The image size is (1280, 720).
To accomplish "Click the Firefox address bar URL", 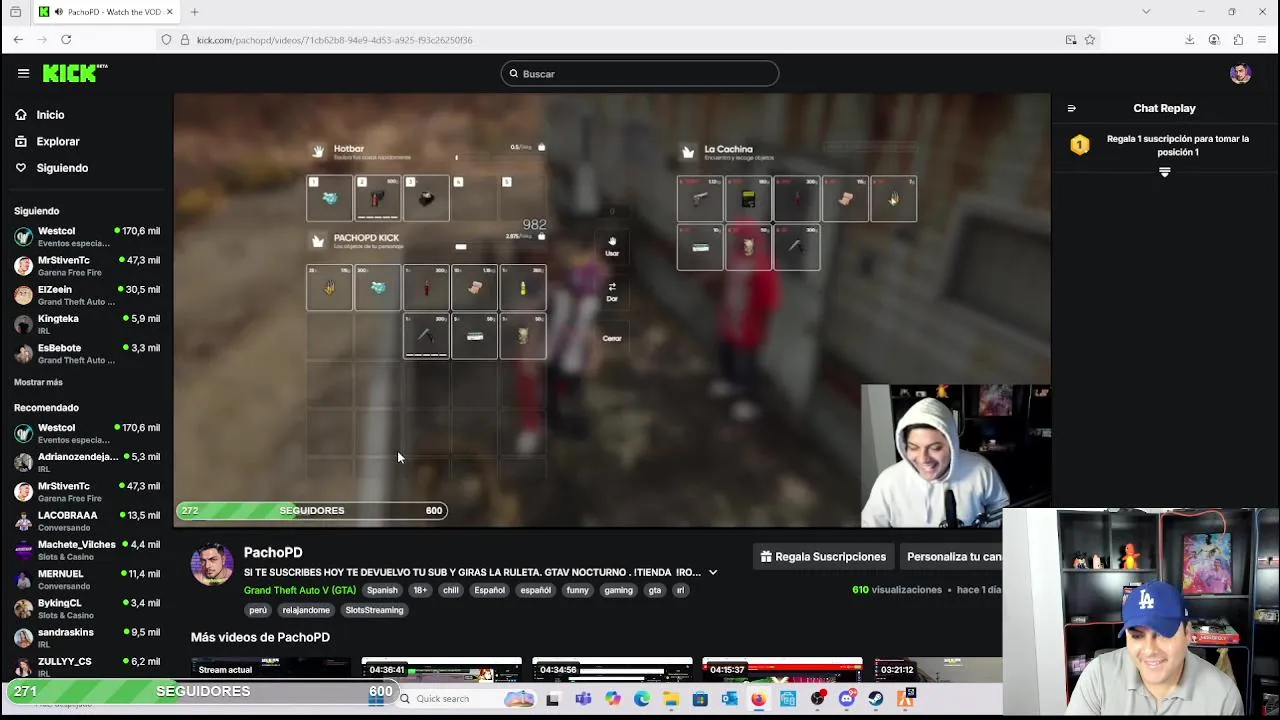I will [x=334, y=40].
